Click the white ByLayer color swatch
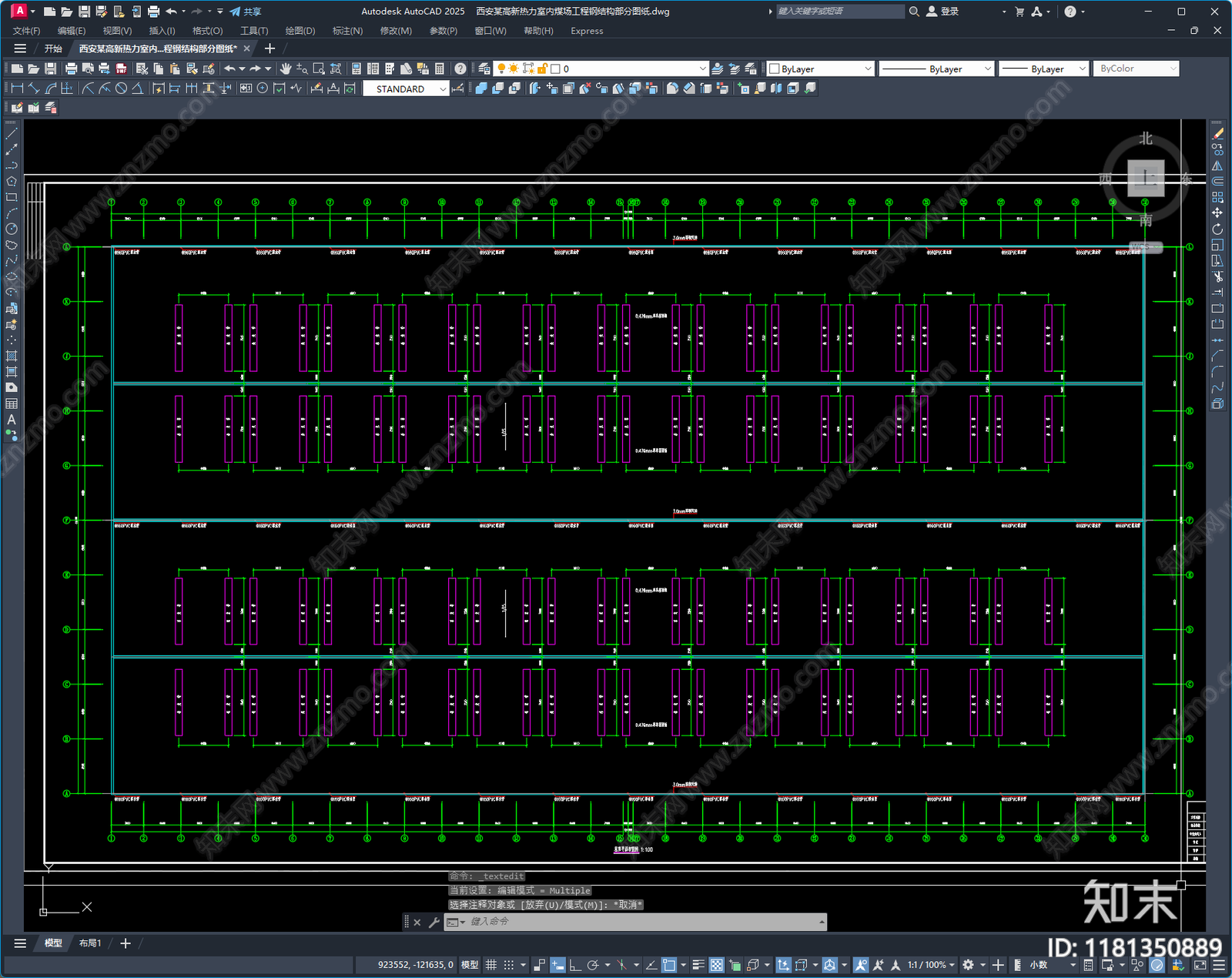This screenshot has height=978, width=1232. pyautogui.click(x=775, y=69)
